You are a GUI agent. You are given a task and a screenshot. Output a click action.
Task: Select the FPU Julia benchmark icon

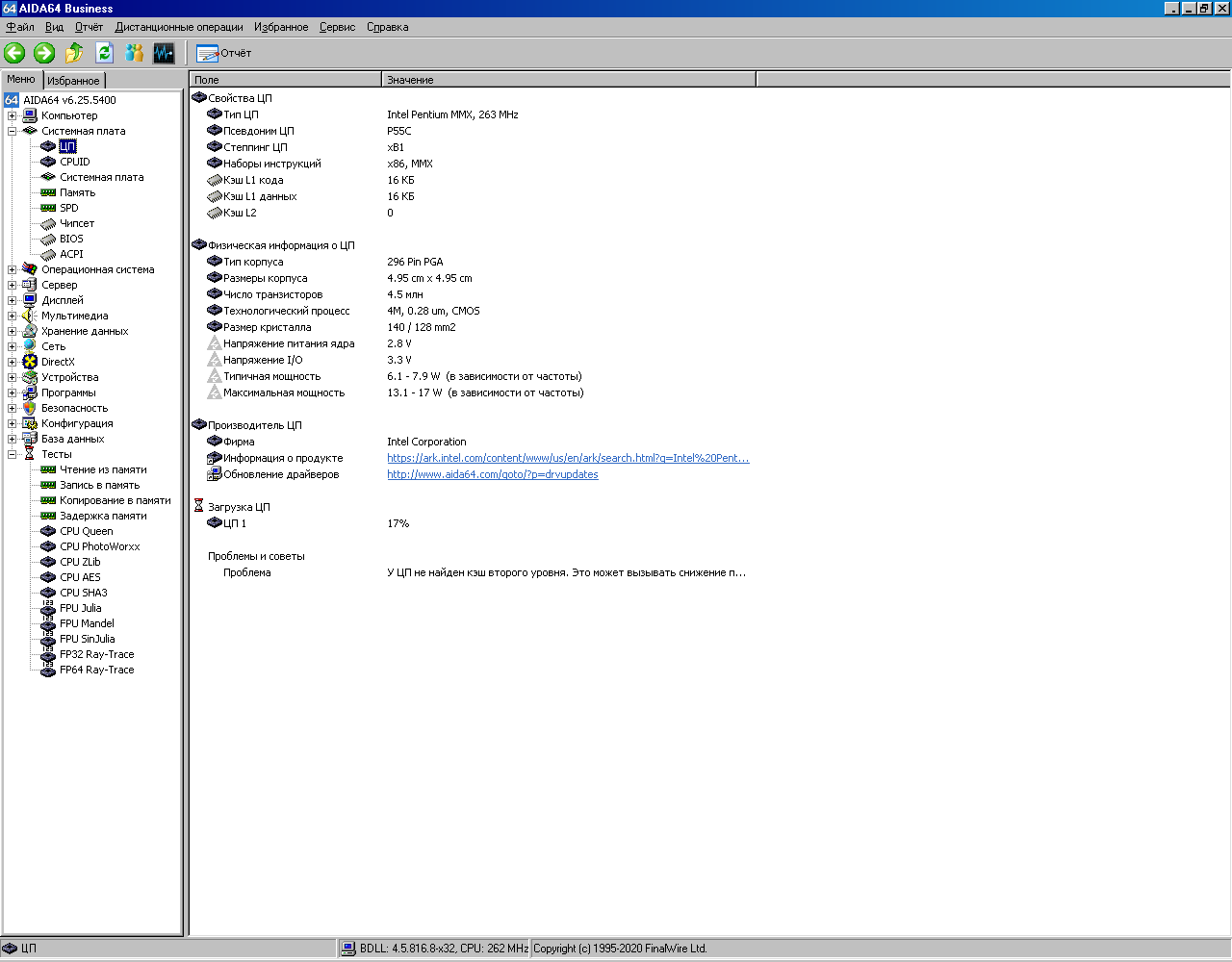[x=48, y=608]
